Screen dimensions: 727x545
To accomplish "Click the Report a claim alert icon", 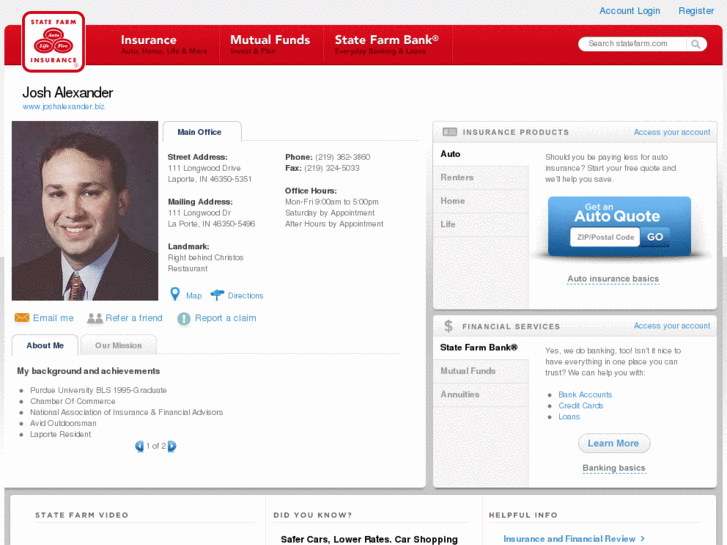I will (184, 319).
